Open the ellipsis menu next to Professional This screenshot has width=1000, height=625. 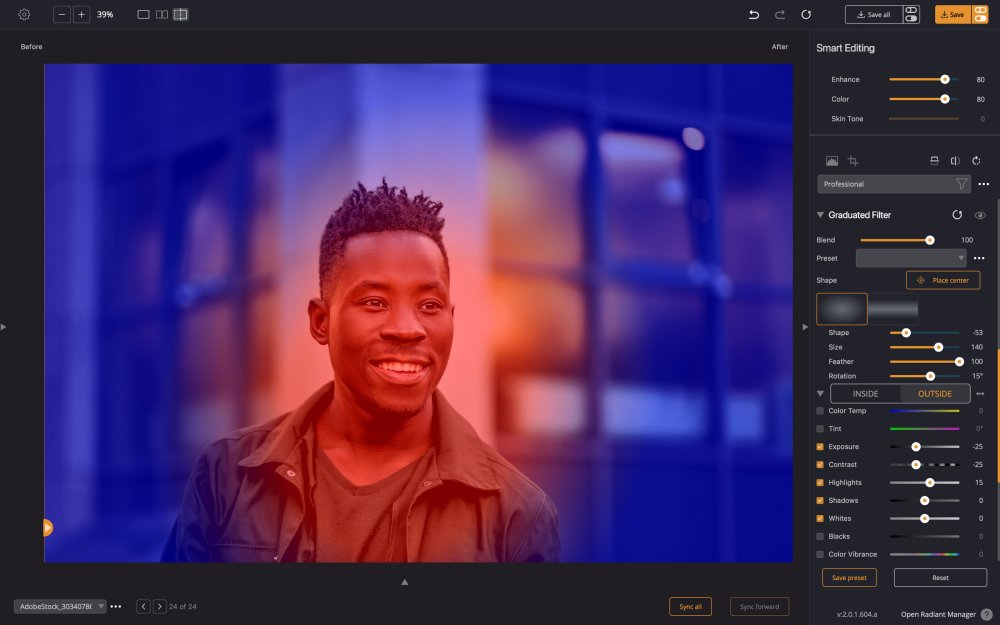(x=983, y=183)
